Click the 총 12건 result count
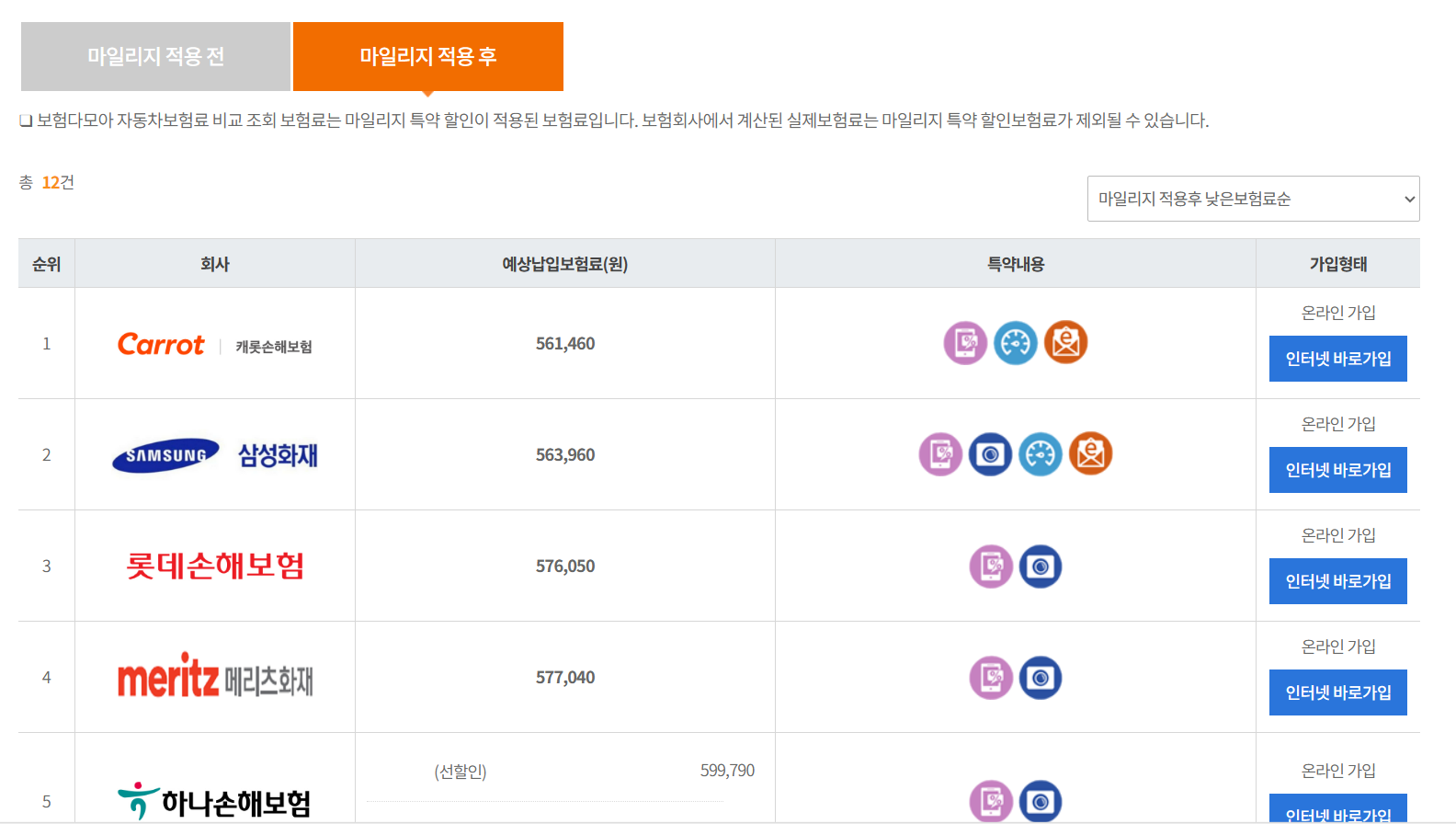Screen dimensions: 1456x824 [x=47, y=182]
